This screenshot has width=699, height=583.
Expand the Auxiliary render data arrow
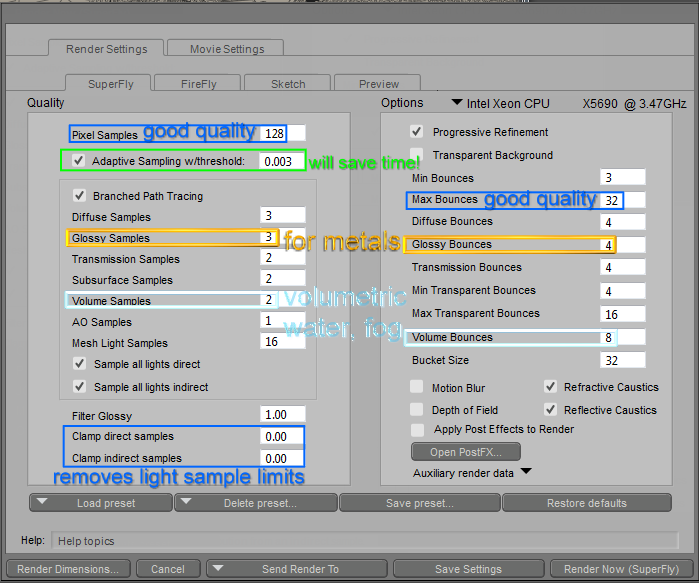coord(525,472)
